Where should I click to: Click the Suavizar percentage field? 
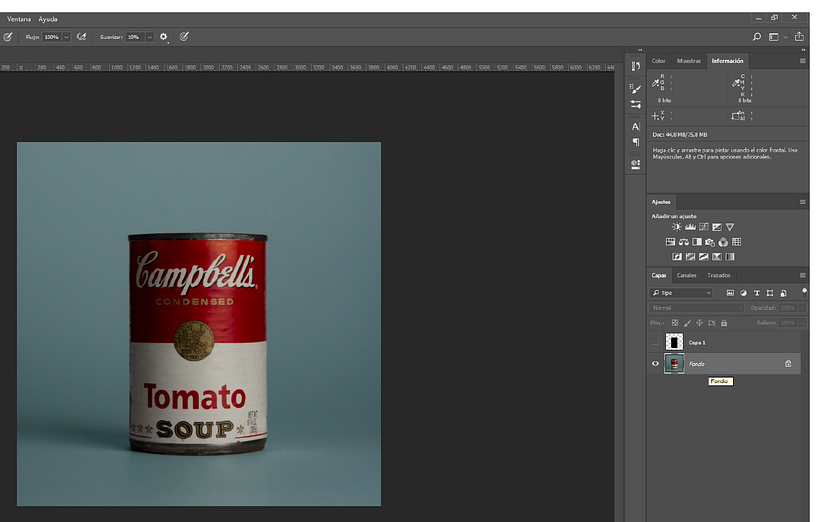135,37
